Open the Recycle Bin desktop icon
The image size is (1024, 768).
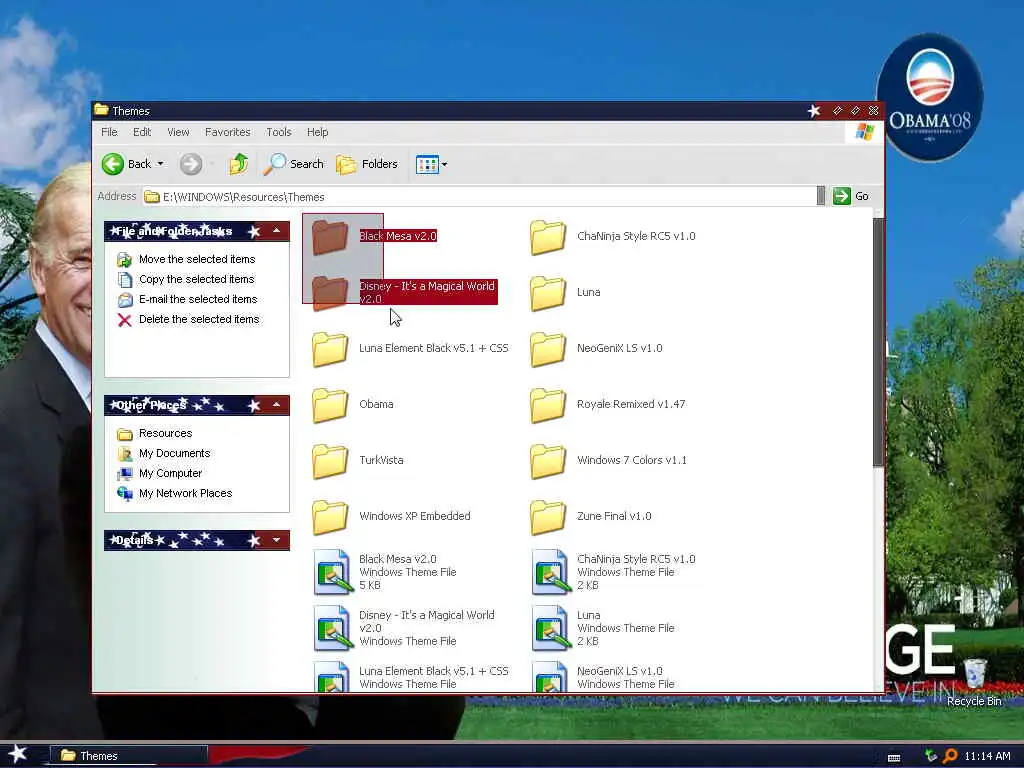point(974,682)
